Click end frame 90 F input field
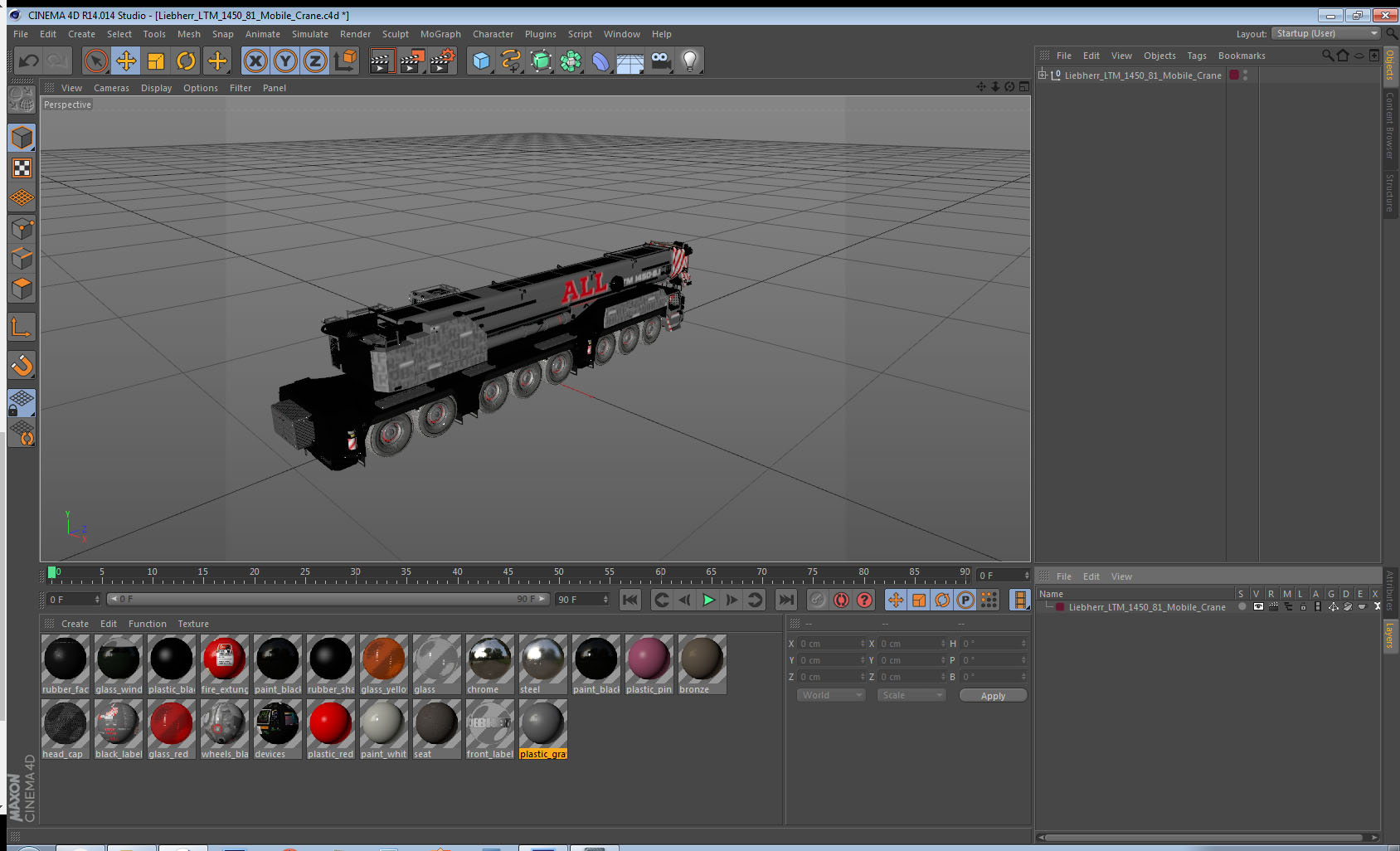 tap(582, 599)
